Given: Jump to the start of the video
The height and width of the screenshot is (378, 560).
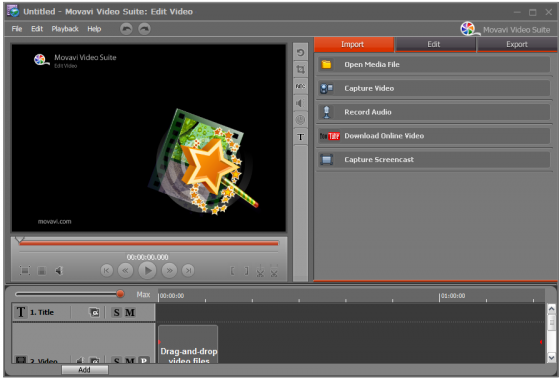Looking at the screenshot, I should (x=106, y=270).
